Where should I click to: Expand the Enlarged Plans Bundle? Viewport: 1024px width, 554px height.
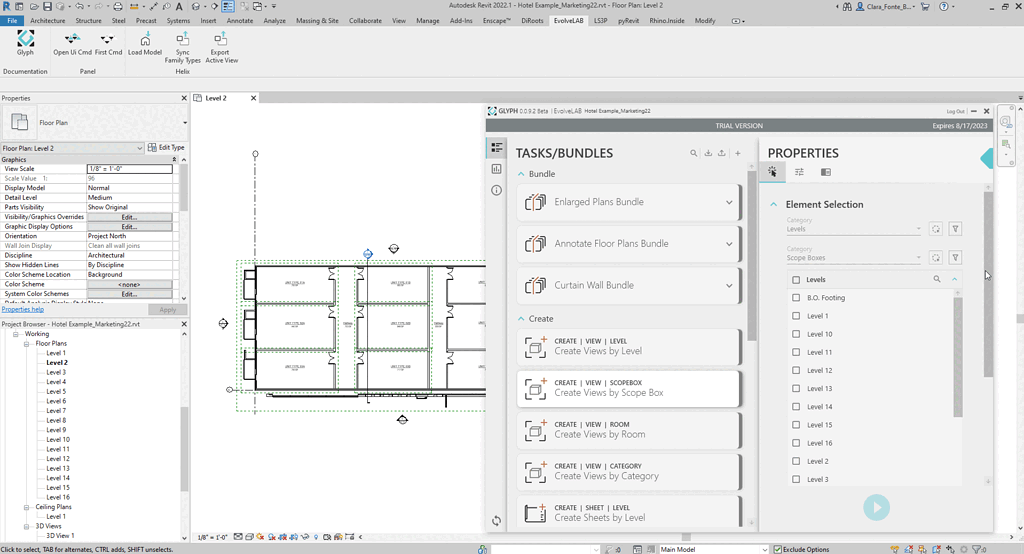tap(729, 202)
